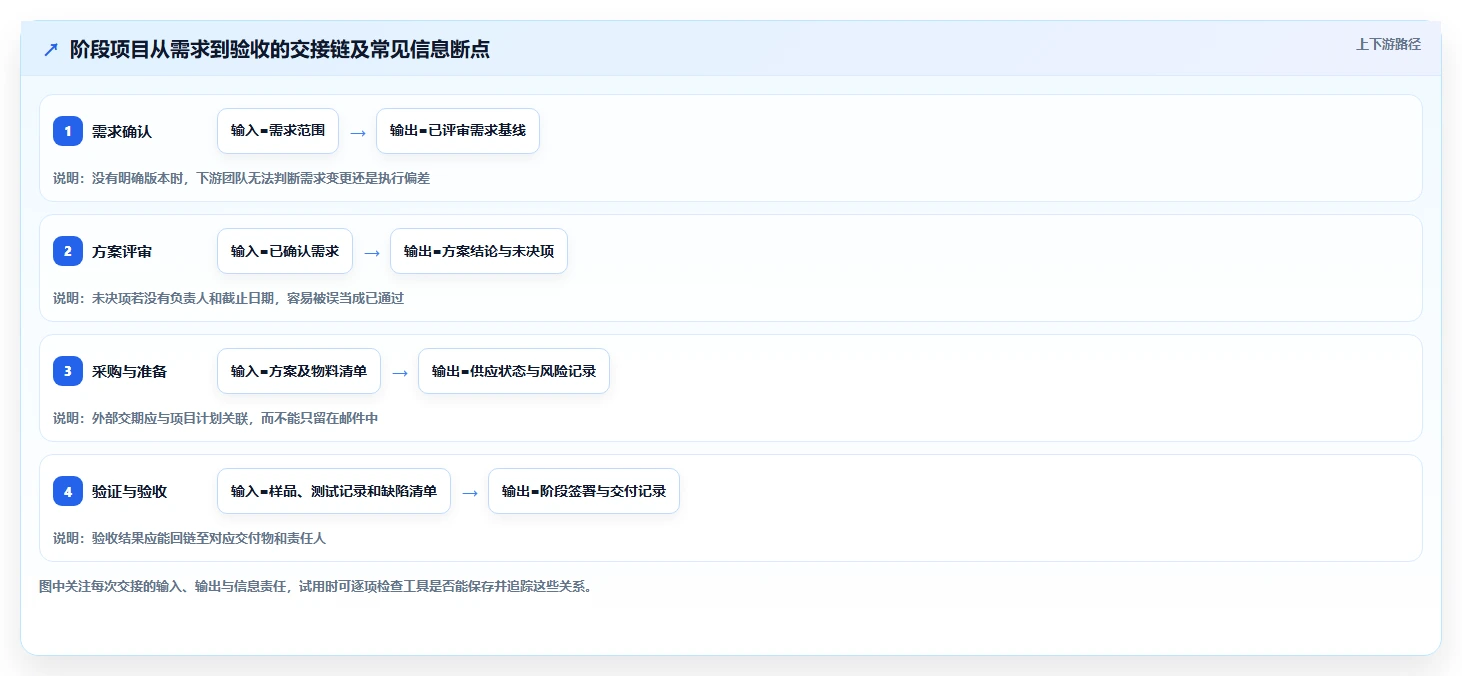Click the arrow after 输入=方案及物料清单
Screen dimensions: 1462x676
pos(400,372)
